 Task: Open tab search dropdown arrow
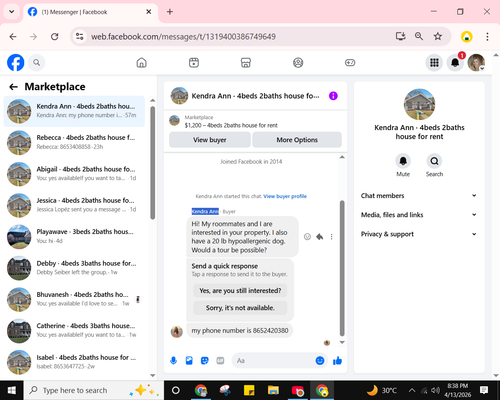pyautogui.click(x=12, y=12)
